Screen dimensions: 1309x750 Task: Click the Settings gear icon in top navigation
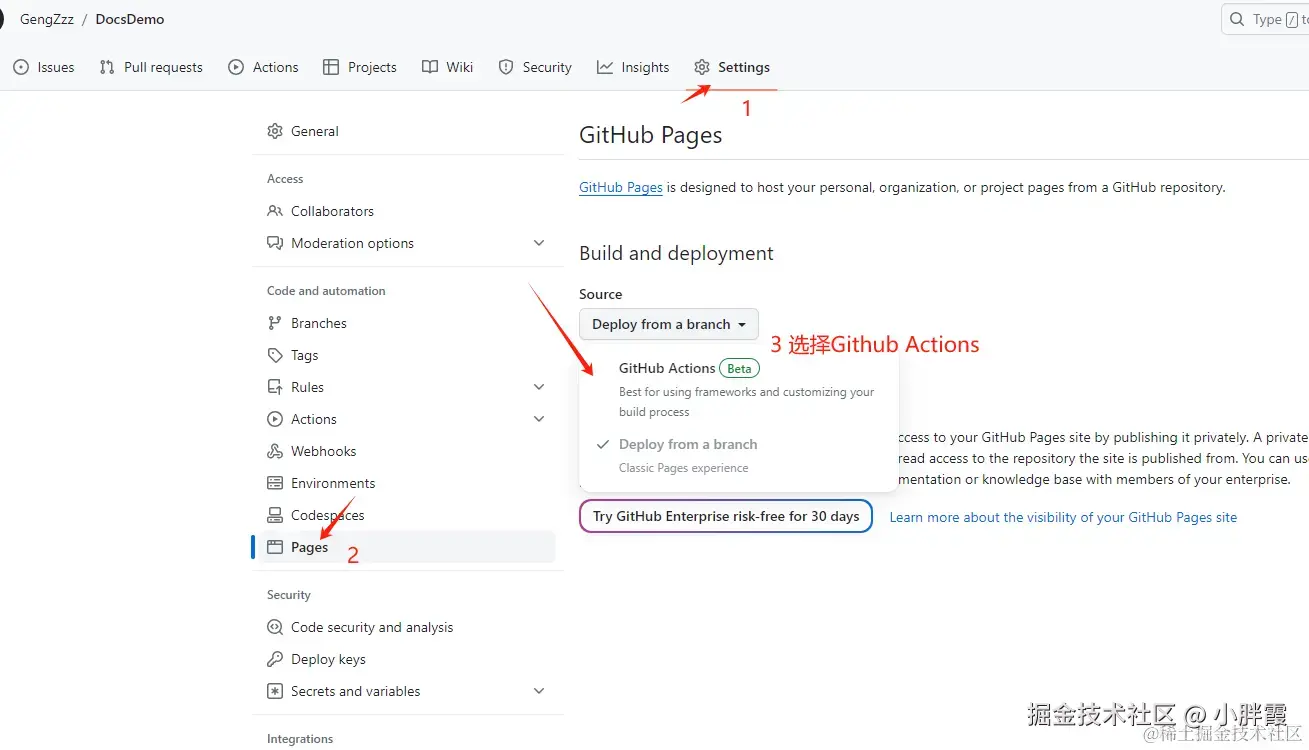pyautogui.click(x=702, y=67)
